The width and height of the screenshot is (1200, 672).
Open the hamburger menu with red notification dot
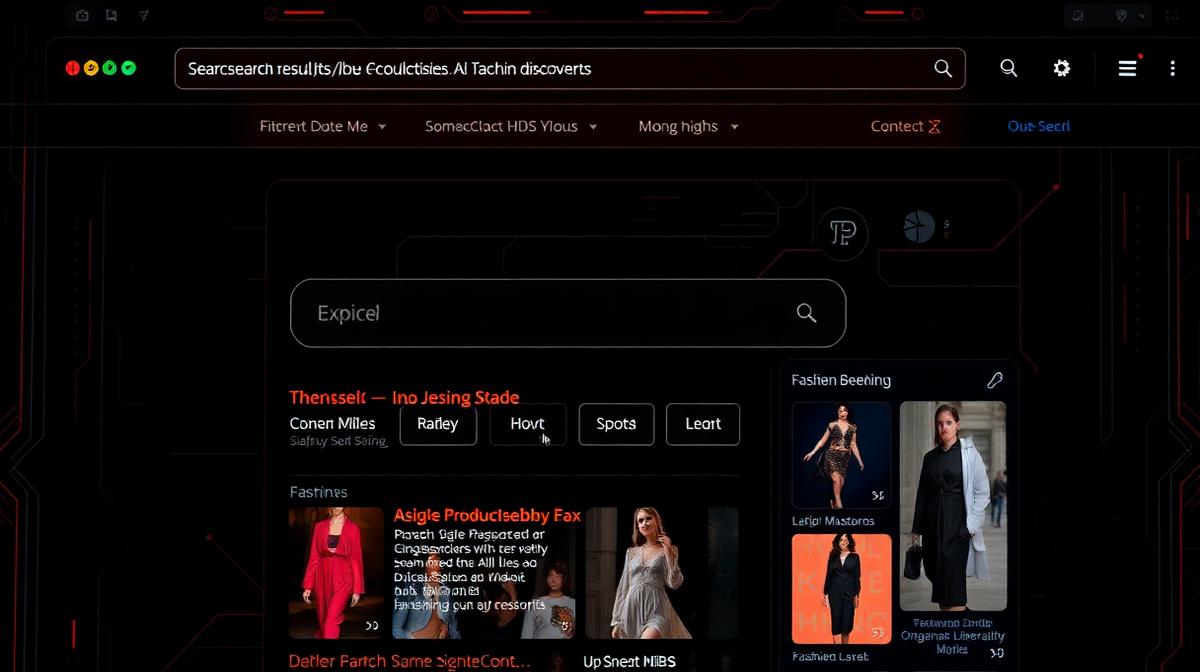1128,68
